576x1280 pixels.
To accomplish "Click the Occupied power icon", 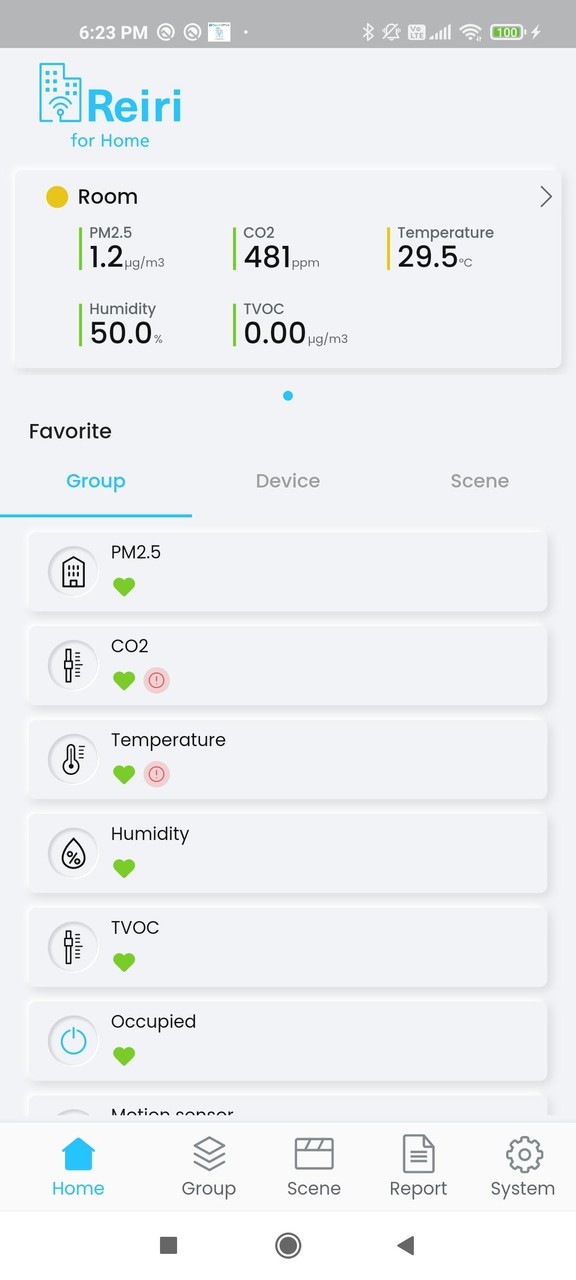I will point(72,1041).
